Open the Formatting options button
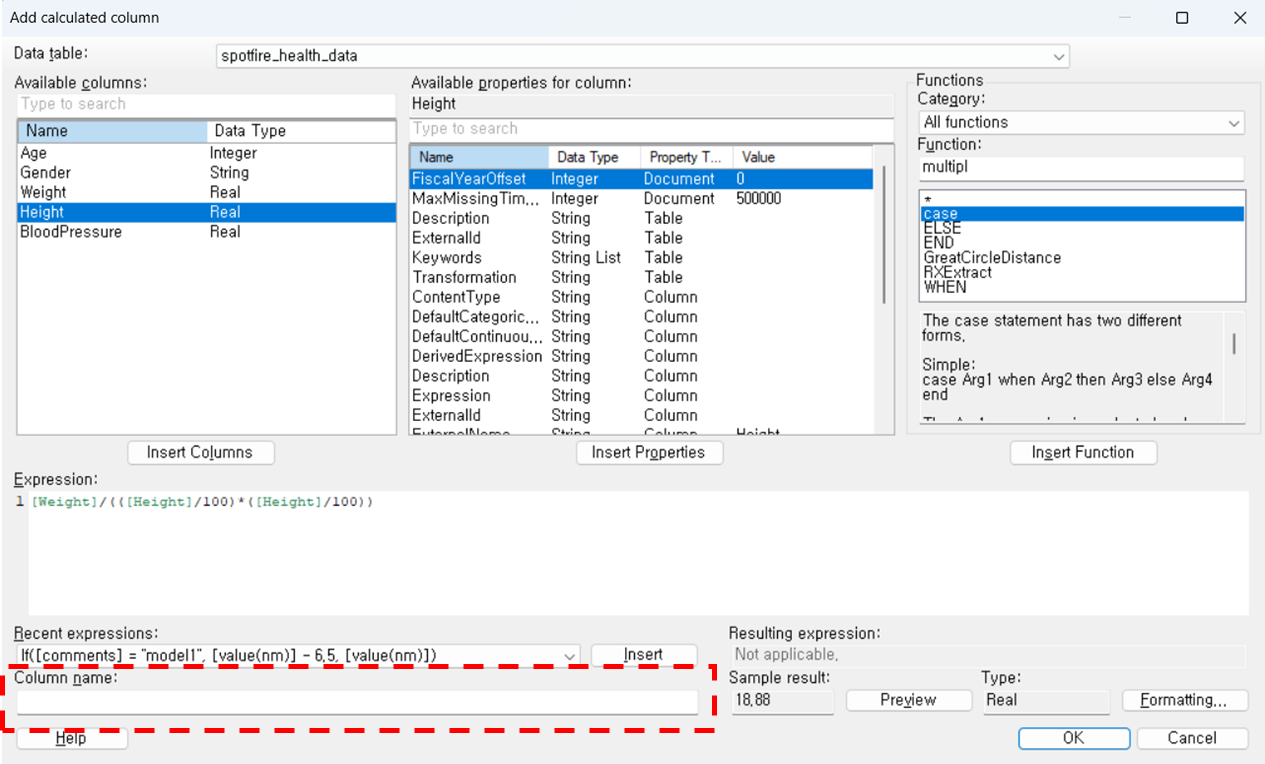 (x=1185, y=700)
